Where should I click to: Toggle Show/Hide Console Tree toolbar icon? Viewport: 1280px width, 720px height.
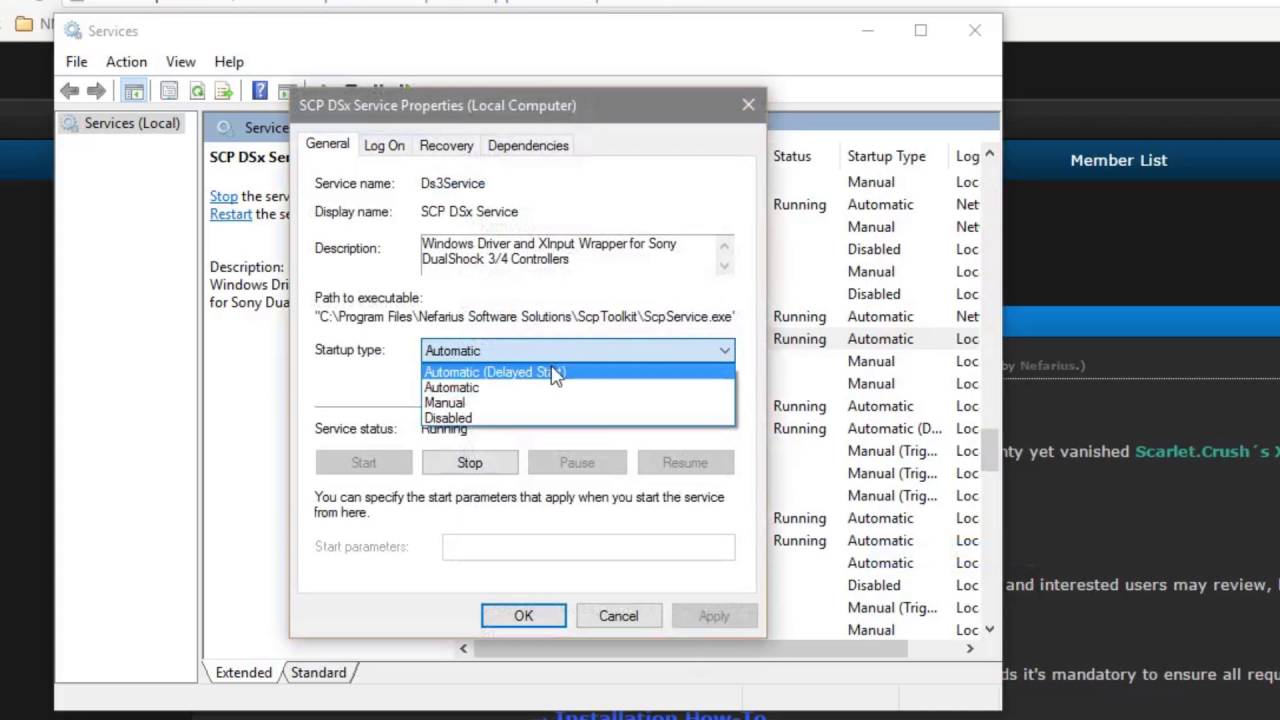coord(133,91)
